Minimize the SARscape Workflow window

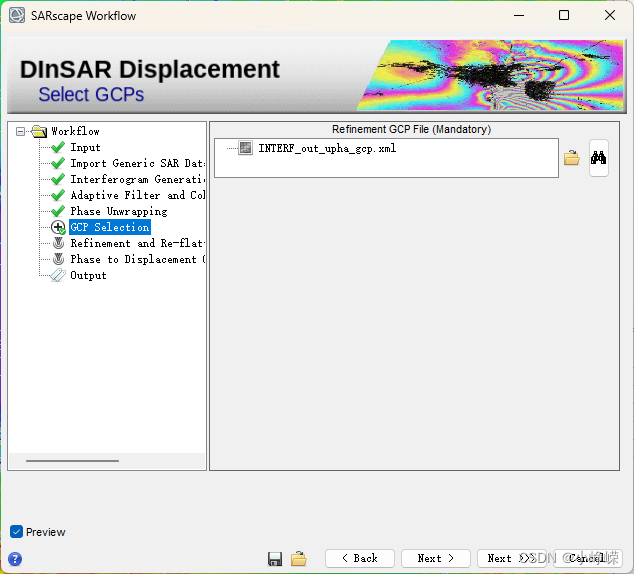pyautogui.click(x=519, y=15)
